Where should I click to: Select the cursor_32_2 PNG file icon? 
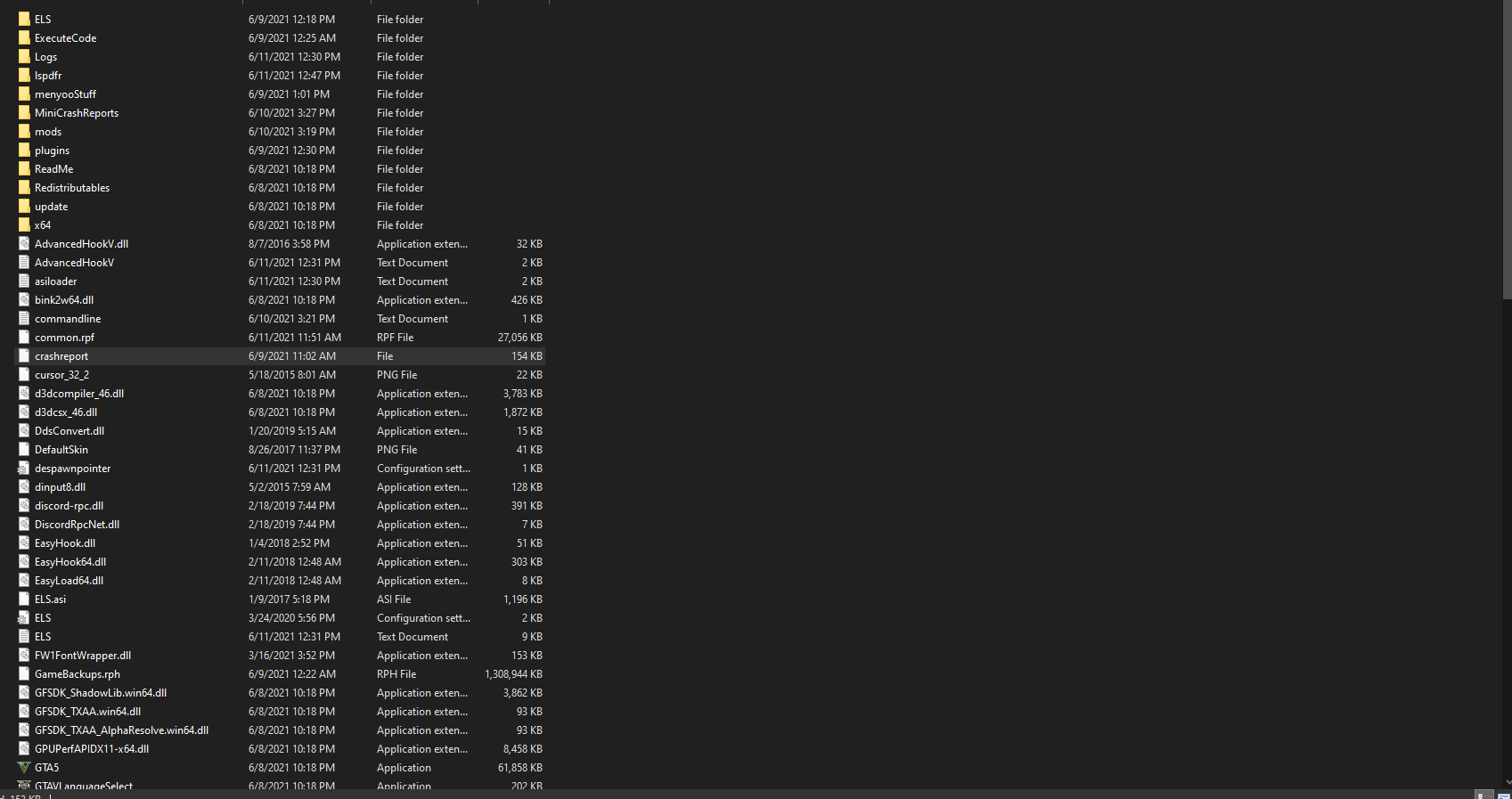pos(24,374)
